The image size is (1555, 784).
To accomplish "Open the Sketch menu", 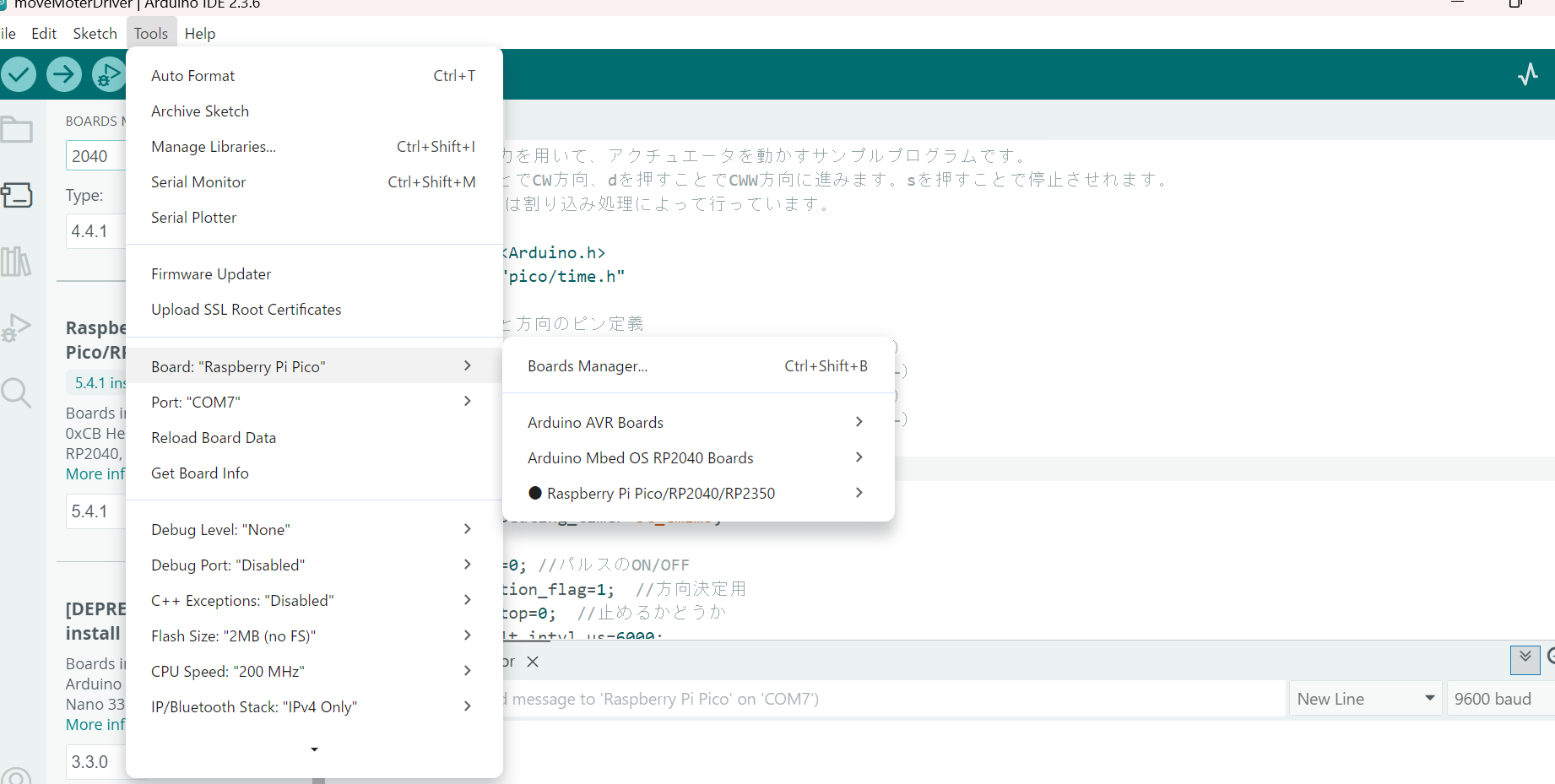I will pyautogui.click(x=95, y=34).
